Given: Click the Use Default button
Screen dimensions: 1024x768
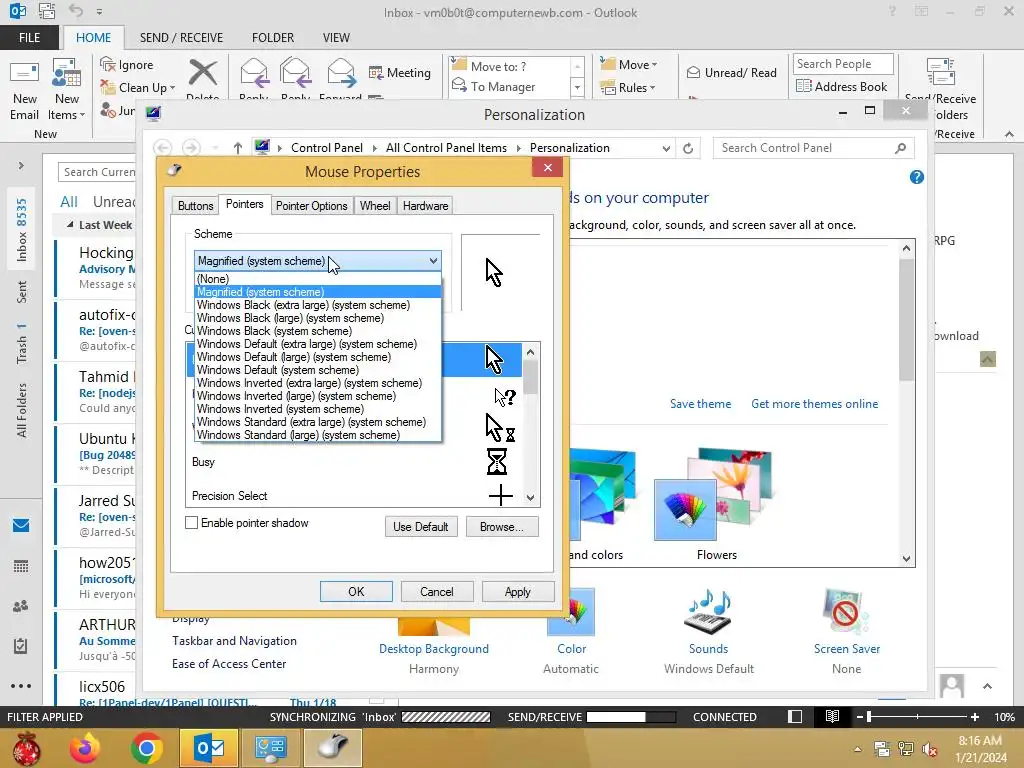Looking at the screenshot, I should click(421, 527).
